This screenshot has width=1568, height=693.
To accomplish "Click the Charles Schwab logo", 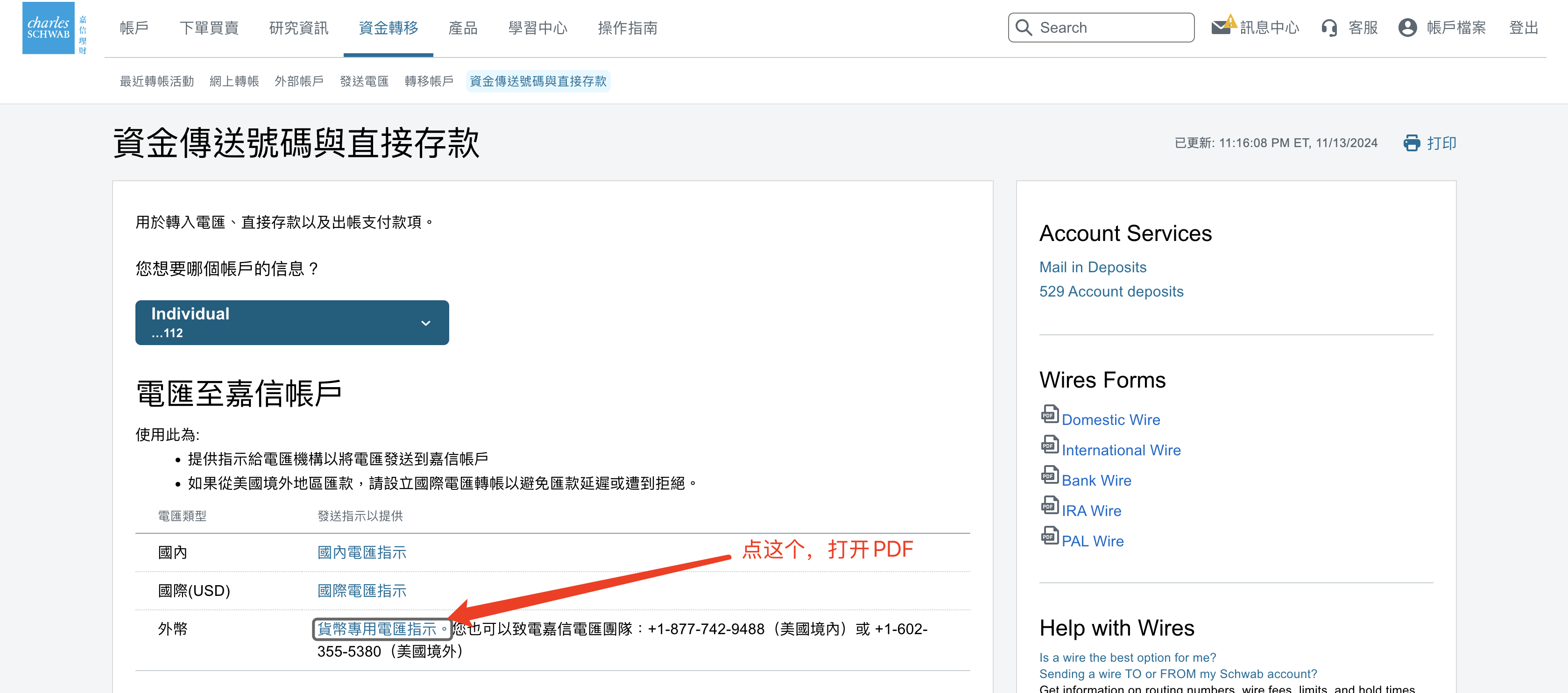I will (x=49, y=28).
